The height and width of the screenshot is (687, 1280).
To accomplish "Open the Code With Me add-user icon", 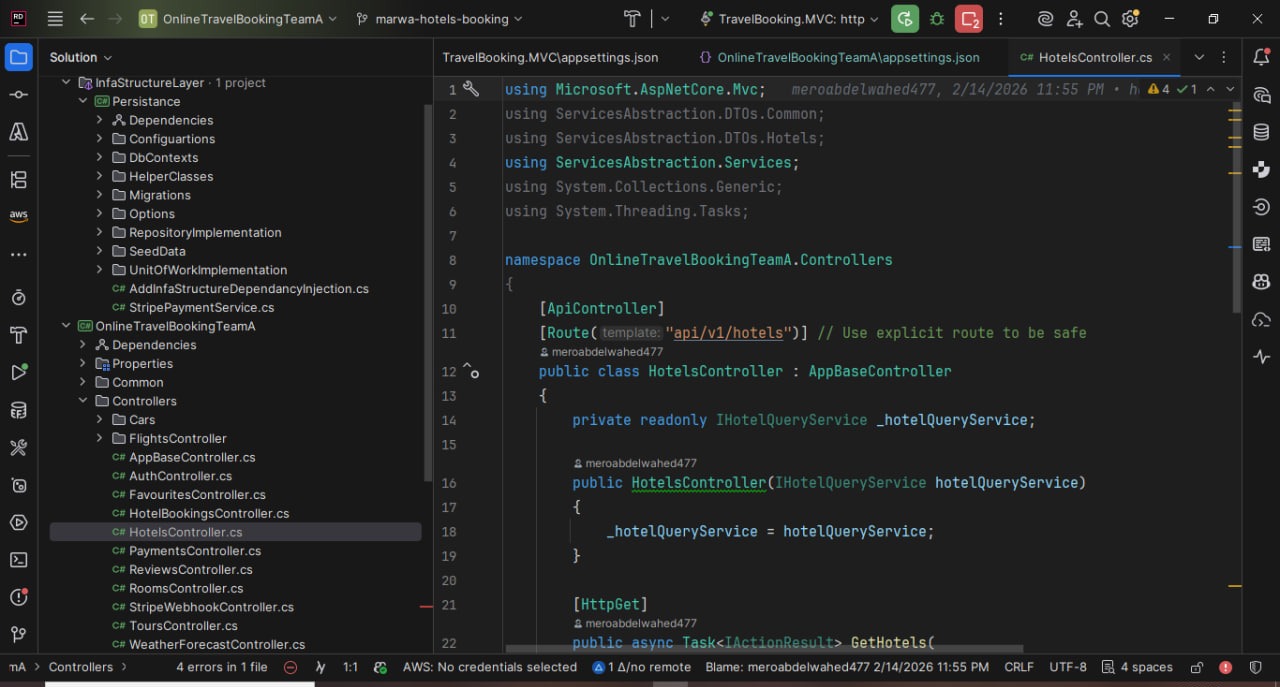I will [1075, 18].
